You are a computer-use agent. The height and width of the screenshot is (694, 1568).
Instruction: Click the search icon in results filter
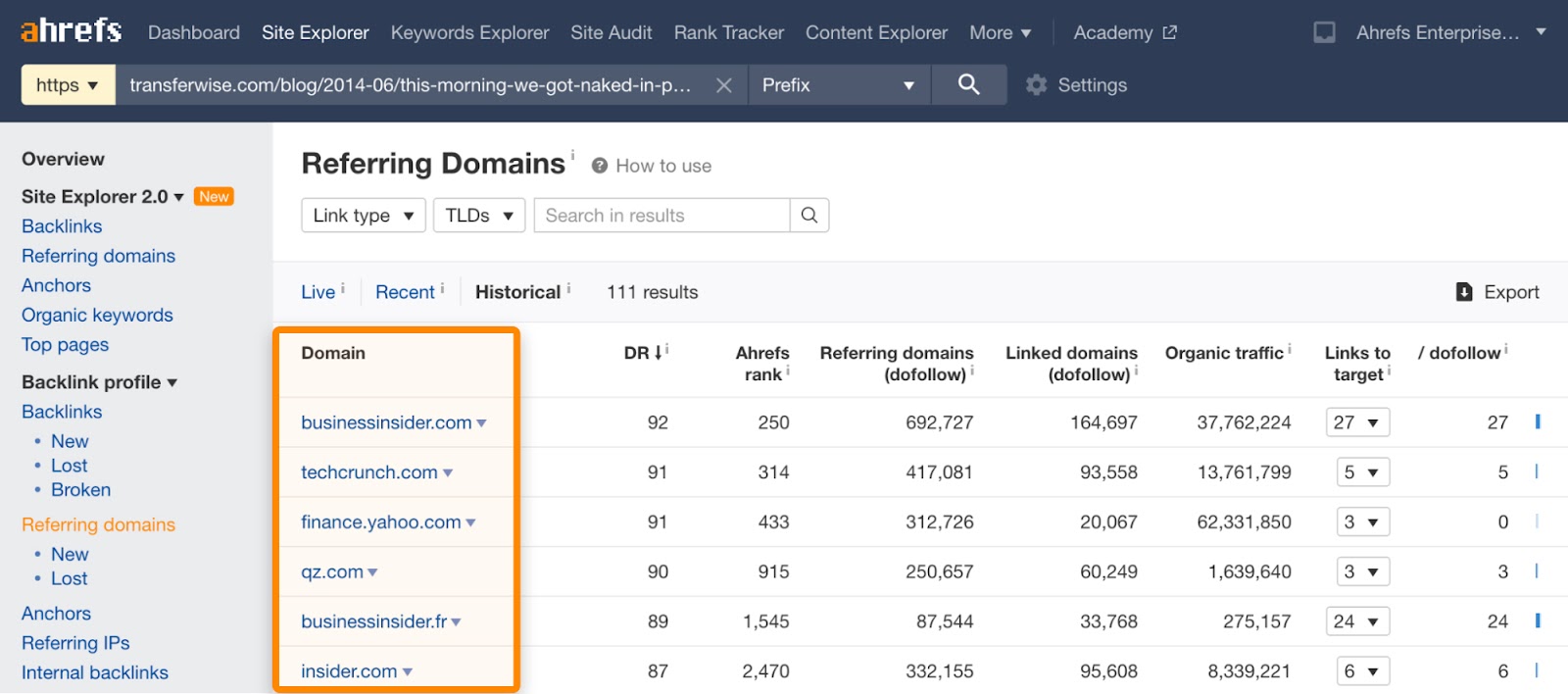click(x=808, y=216)
